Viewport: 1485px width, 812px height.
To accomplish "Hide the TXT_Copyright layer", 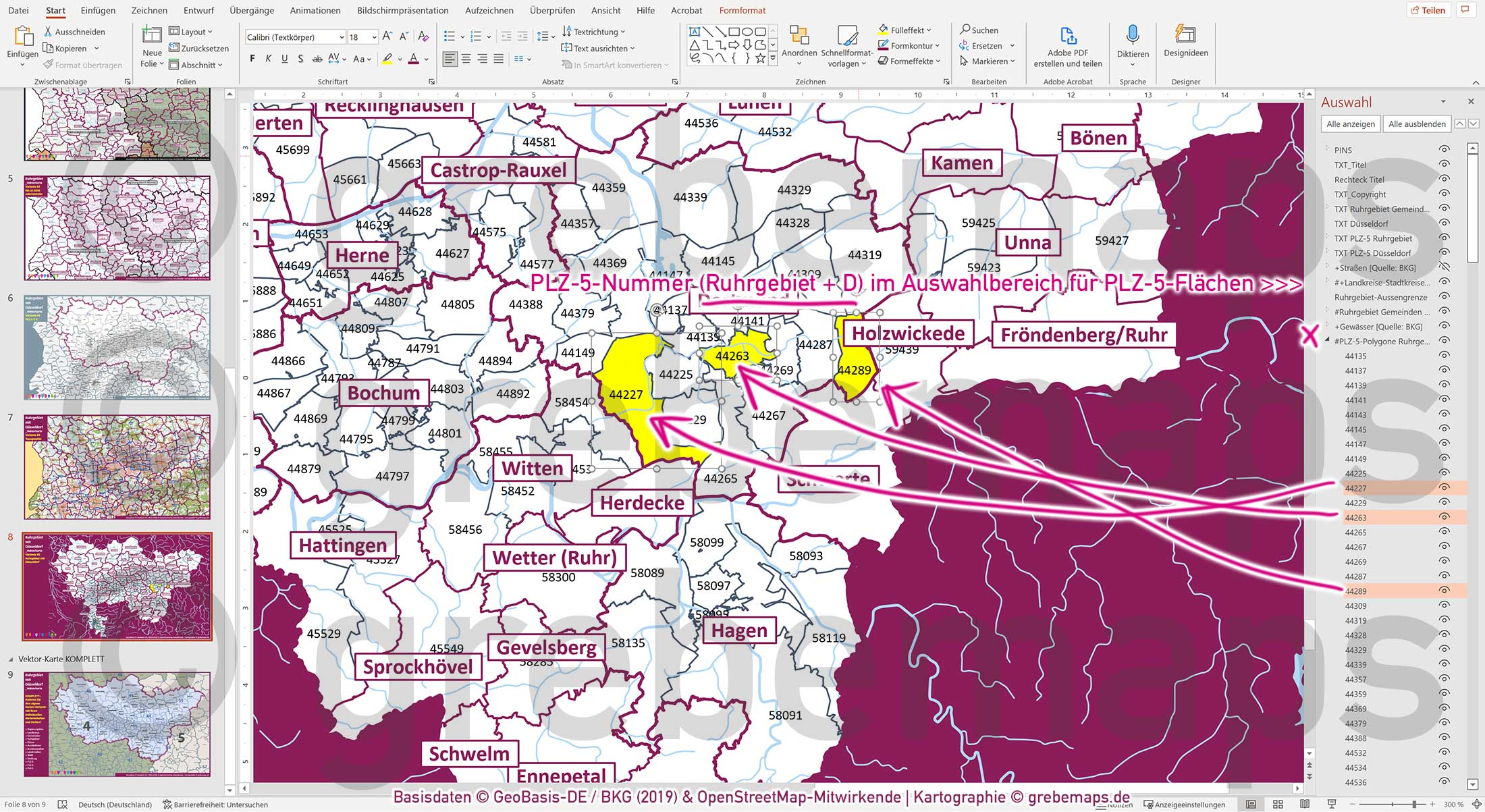I will (1444, 194).
